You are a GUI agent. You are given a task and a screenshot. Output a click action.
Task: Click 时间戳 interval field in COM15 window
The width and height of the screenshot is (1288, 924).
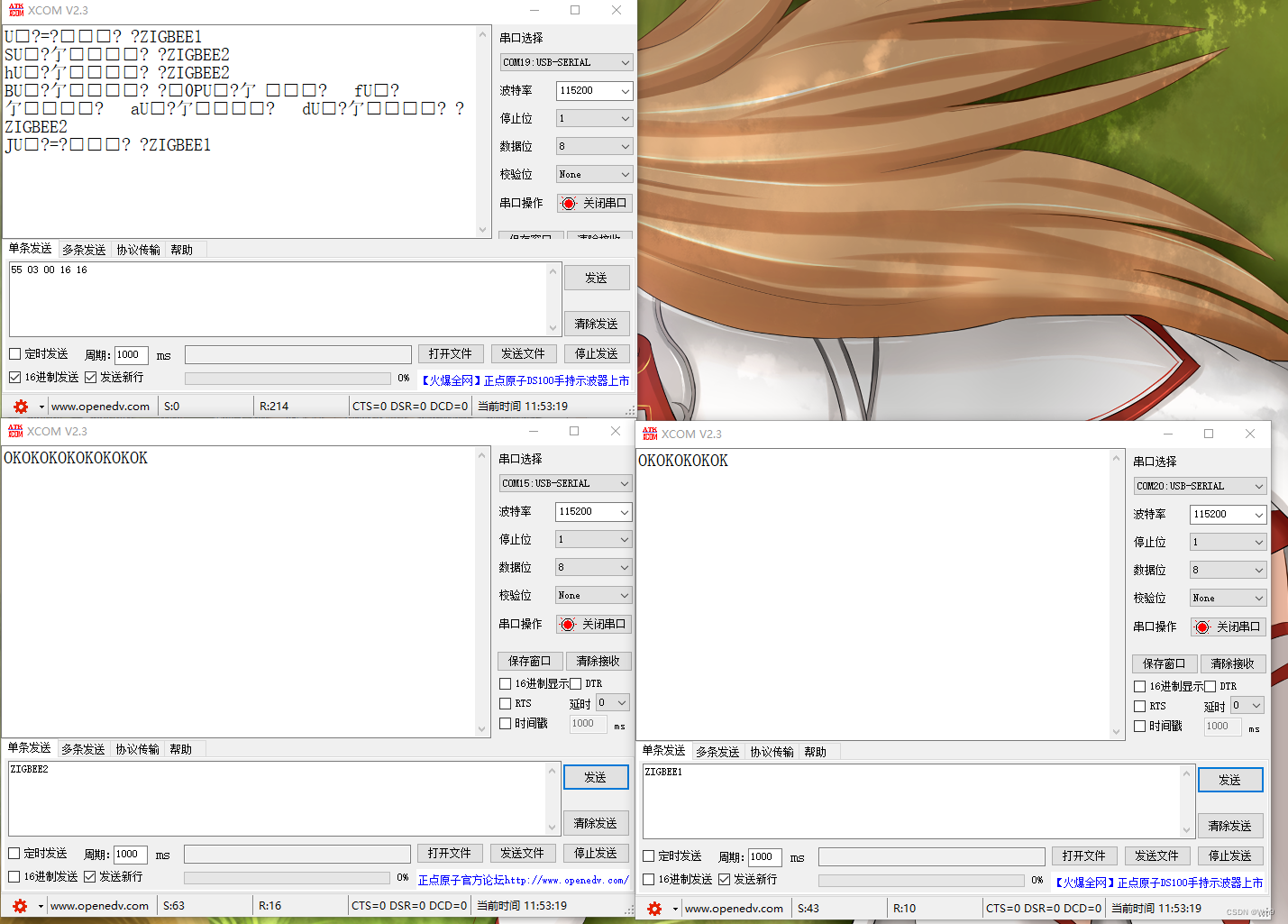click(588, 724)
